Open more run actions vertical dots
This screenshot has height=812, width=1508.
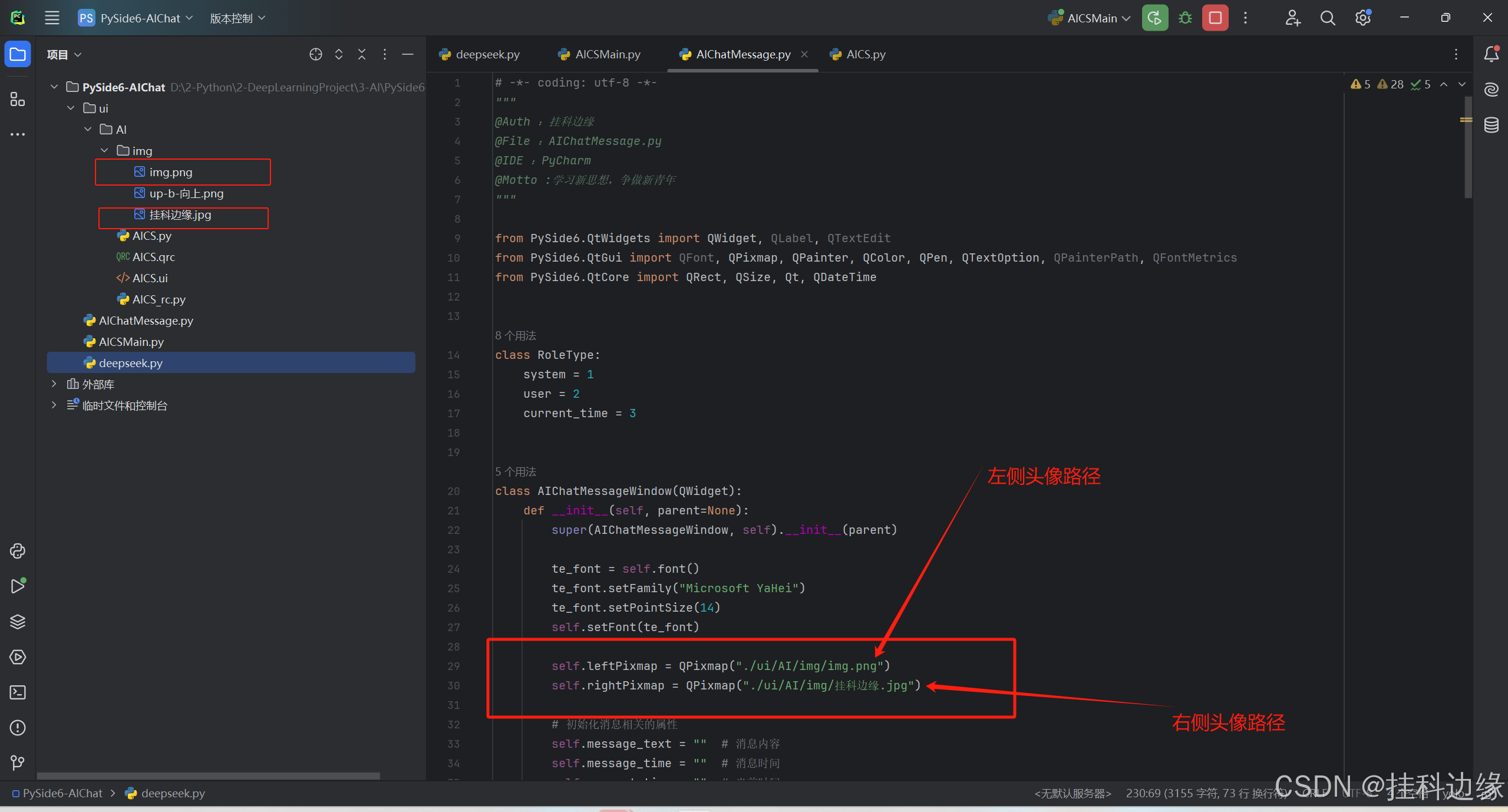click(x=1245, y=18)
